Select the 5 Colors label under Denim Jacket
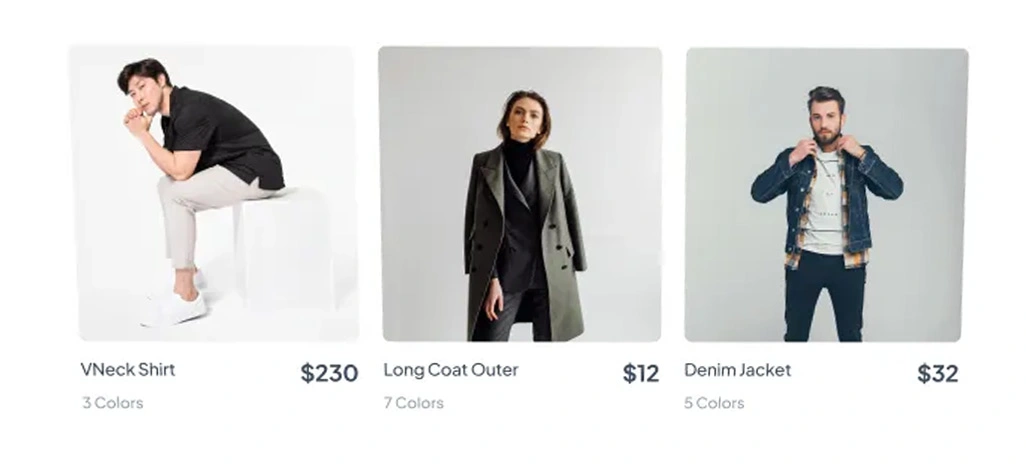Image resolution: width=1026 pixels, height=466 pixels. (x=714, y=403)
